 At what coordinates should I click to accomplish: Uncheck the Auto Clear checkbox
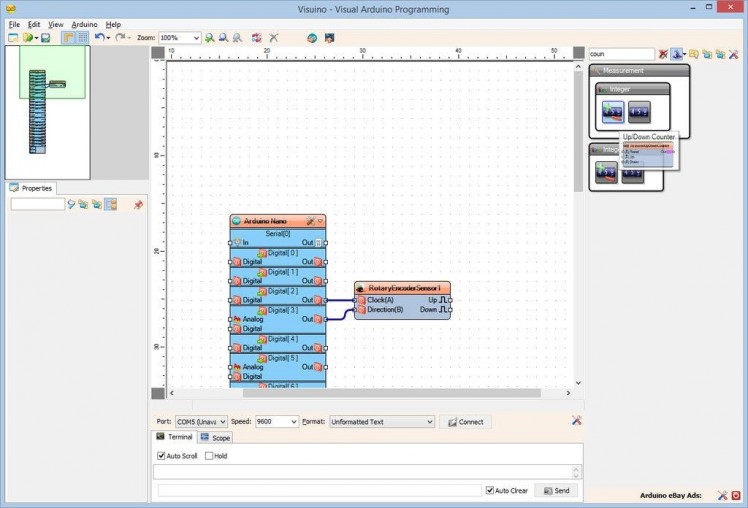tap(490, 491)
